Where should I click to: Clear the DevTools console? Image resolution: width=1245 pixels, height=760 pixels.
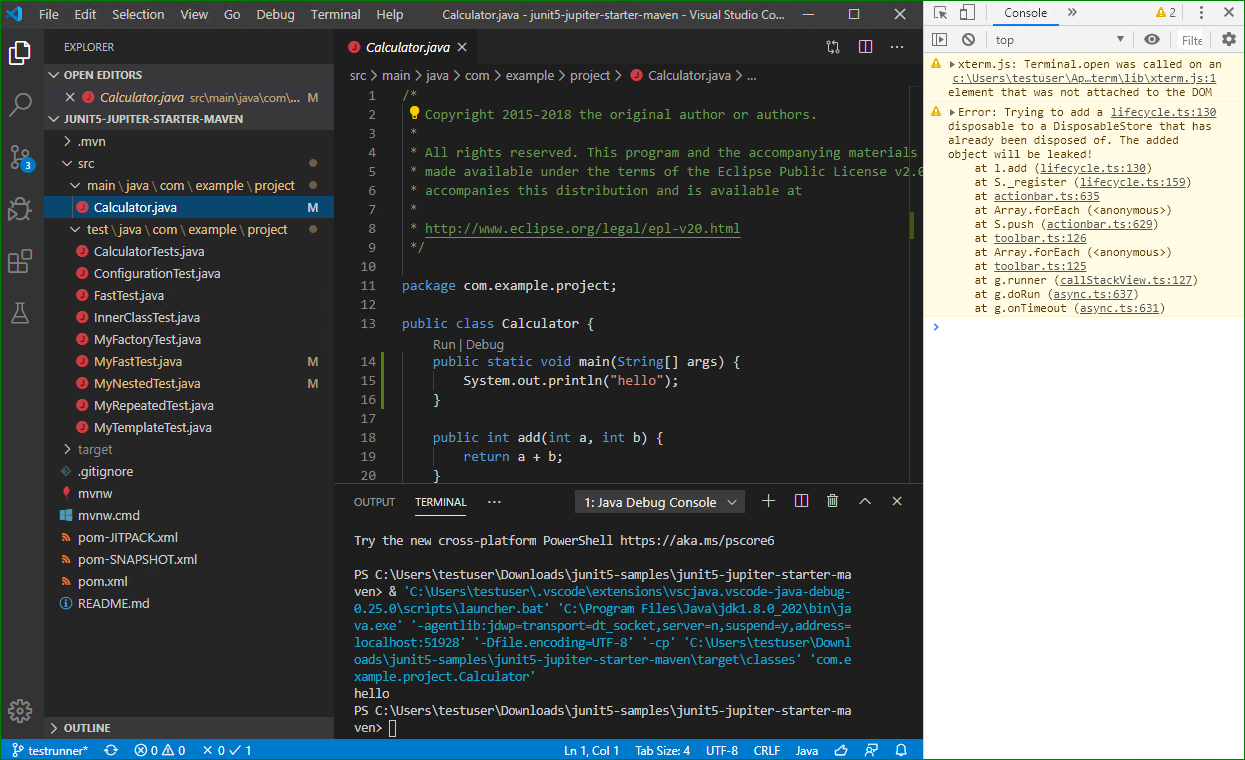coord(968,40)
